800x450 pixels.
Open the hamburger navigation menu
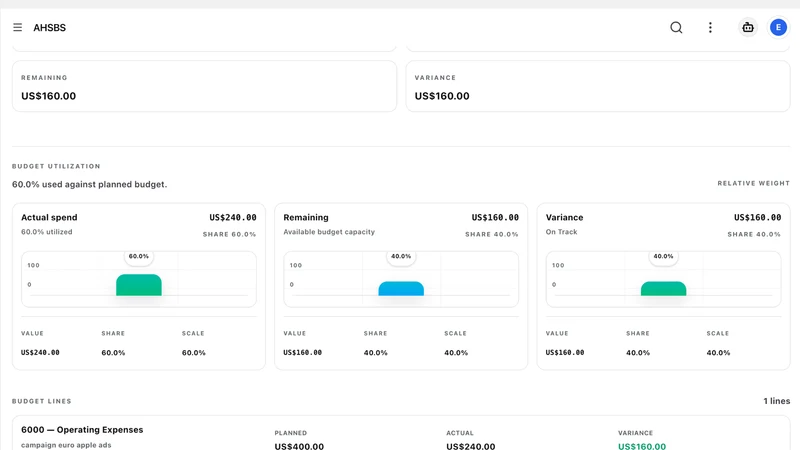[x=17, y=28]
